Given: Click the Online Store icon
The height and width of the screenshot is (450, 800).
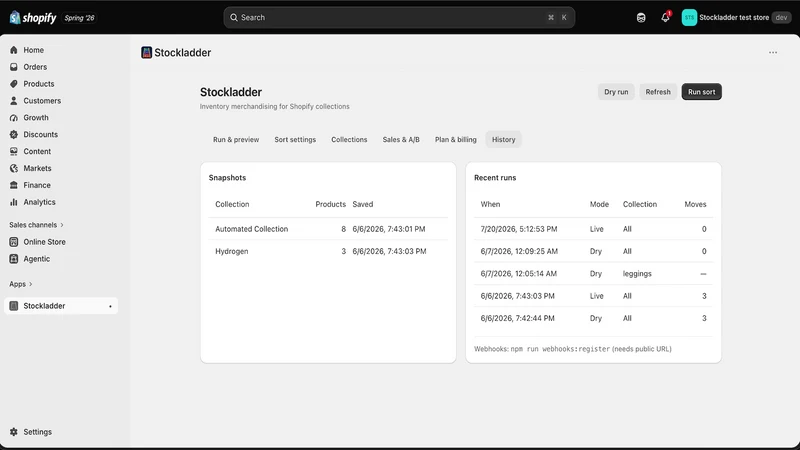Looking at the screenshot, I should point(14,242).
